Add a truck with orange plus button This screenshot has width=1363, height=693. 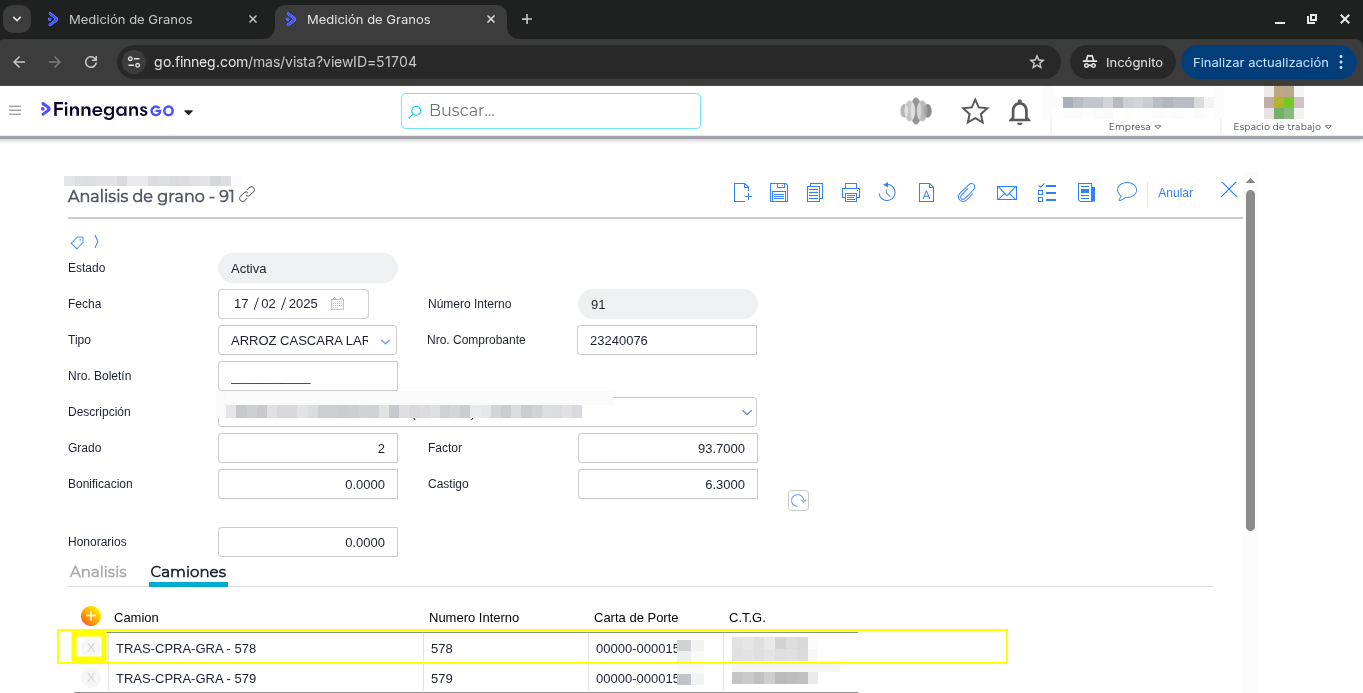pyautogui.click(x=91, y=616)
